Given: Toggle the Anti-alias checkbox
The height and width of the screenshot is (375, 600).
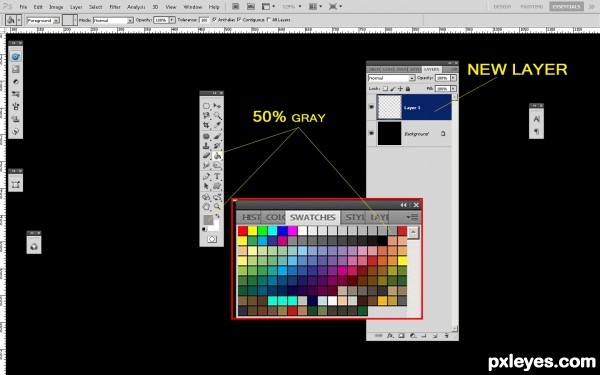Looking at the screenshot, I should tap(214, 19).
